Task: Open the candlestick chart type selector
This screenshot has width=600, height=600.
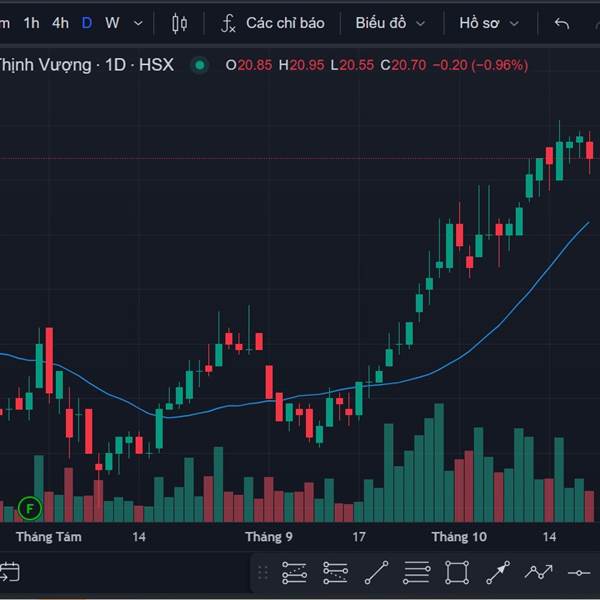Action: pos(179,24)
